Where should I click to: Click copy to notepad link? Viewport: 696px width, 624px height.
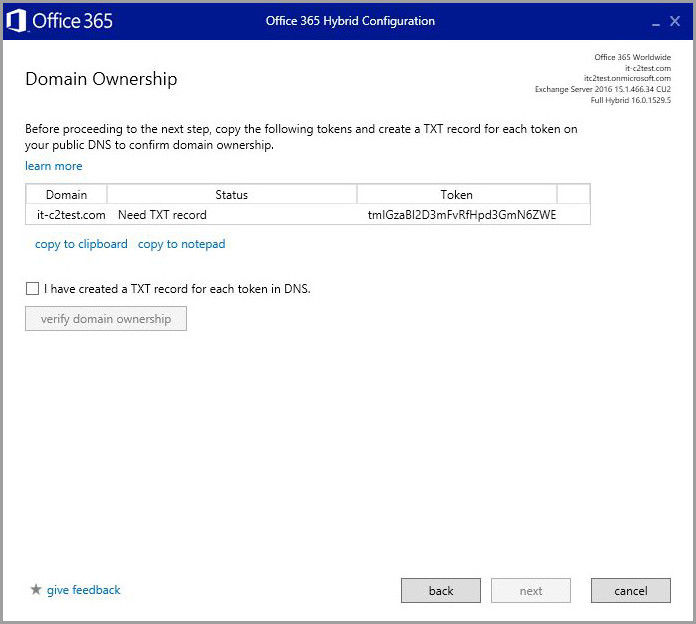[182, 244]
